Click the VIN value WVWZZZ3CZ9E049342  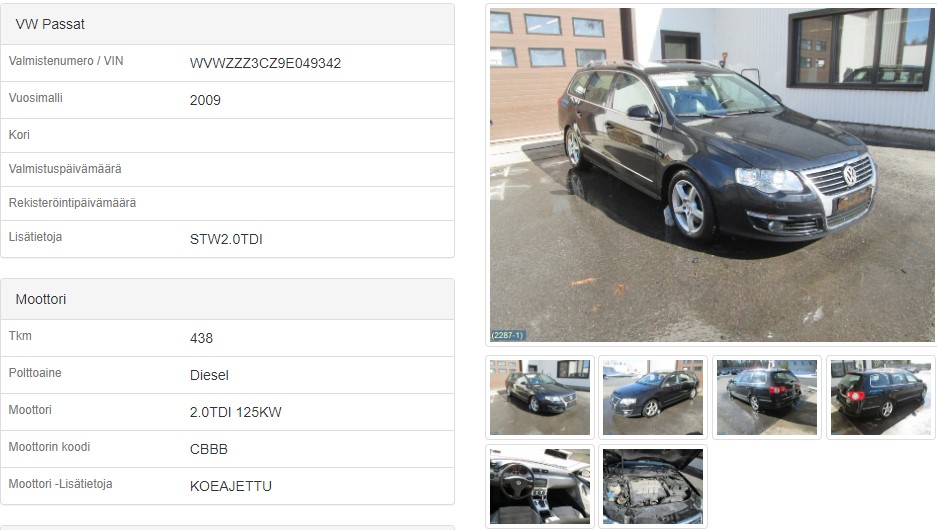click(265, 63)
